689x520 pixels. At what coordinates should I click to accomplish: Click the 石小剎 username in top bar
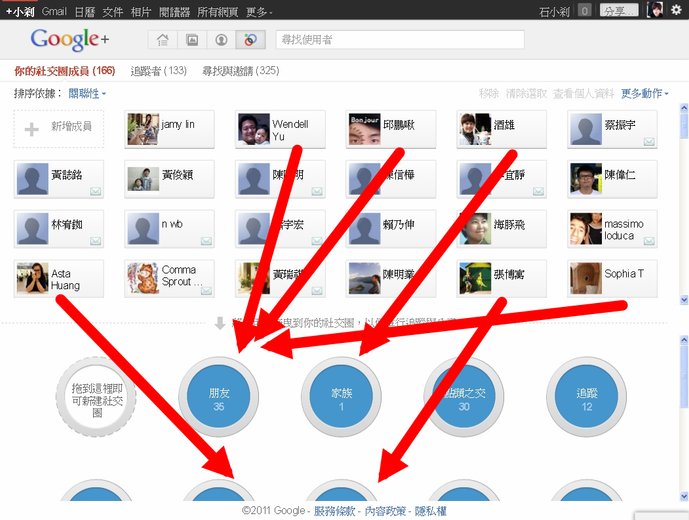point(555,11)
